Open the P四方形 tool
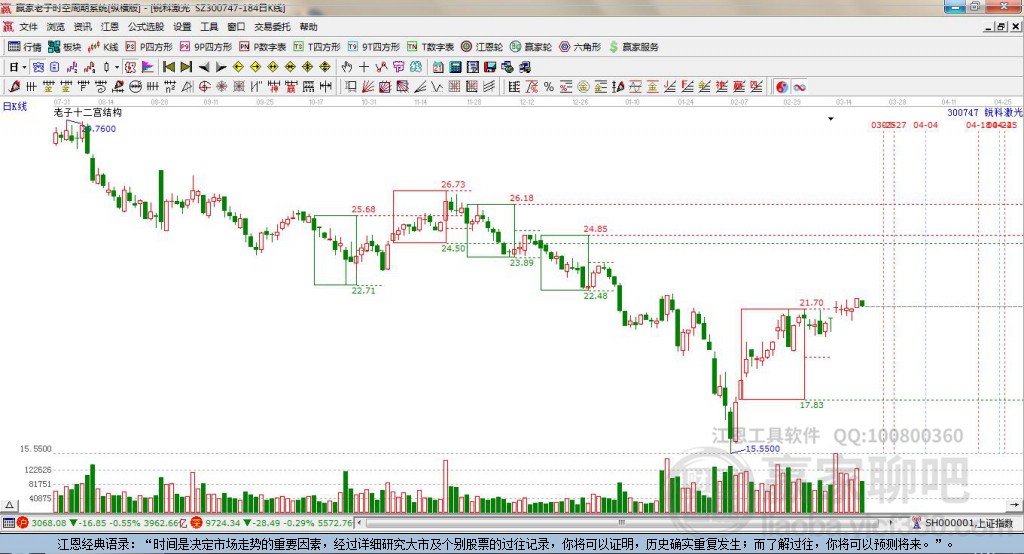This screenshot has height=554, width=1024. coord(149,47)
